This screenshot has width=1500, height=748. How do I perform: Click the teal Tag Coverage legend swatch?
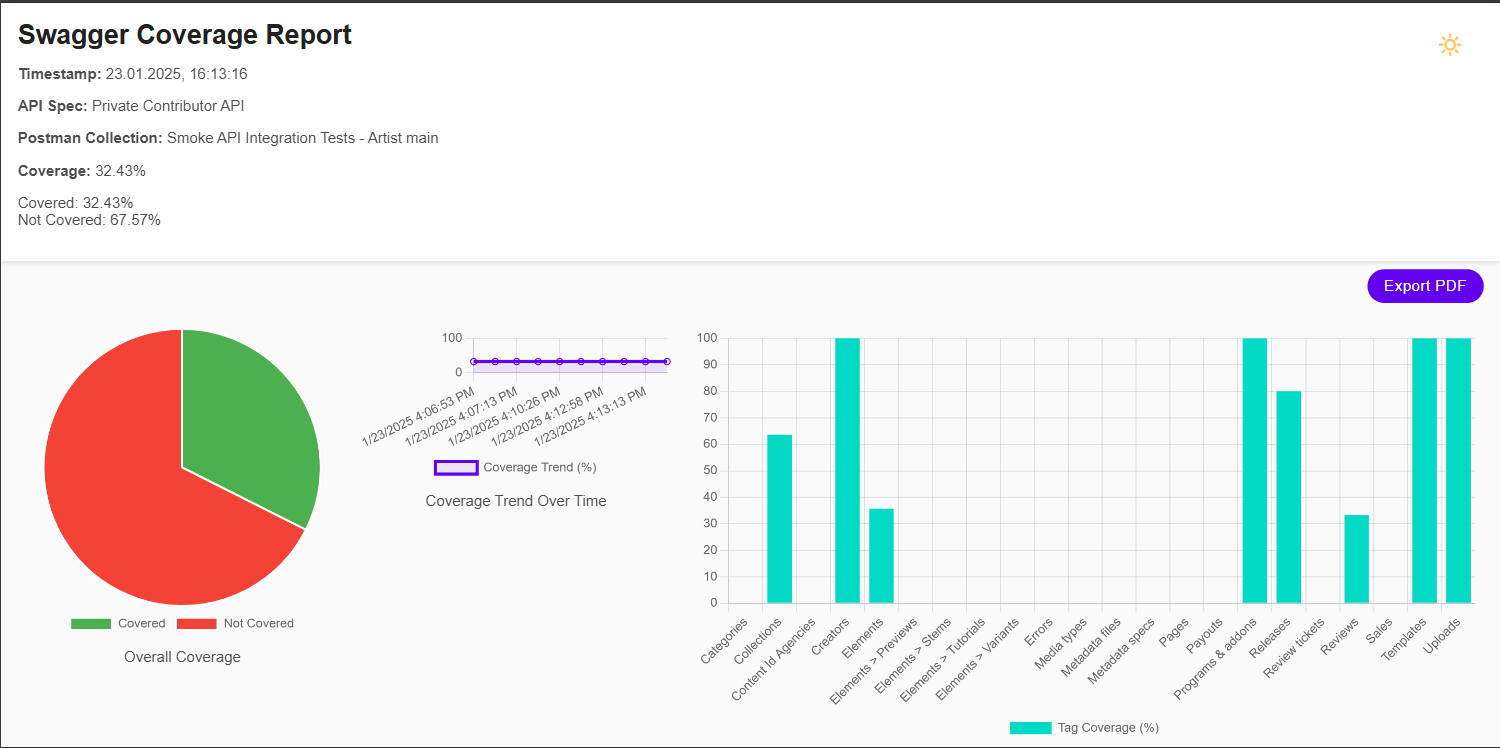tap(1030, 727)
